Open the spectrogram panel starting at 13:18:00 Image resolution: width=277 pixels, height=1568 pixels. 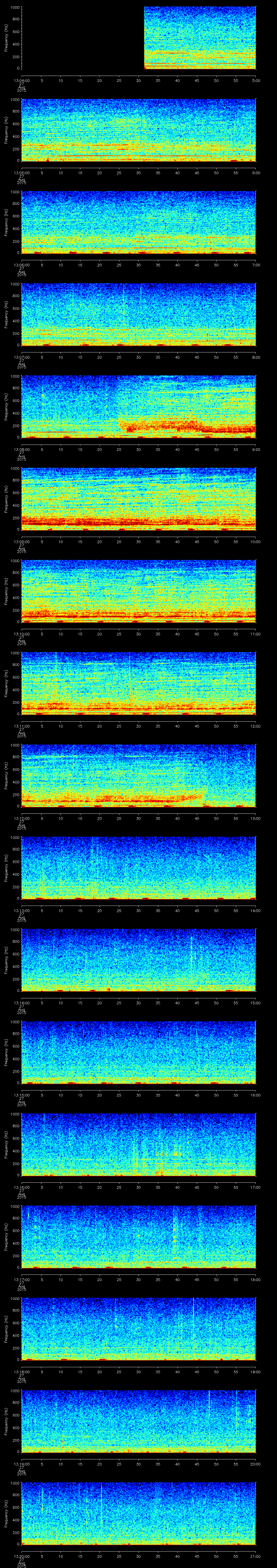click(139, 1330)
